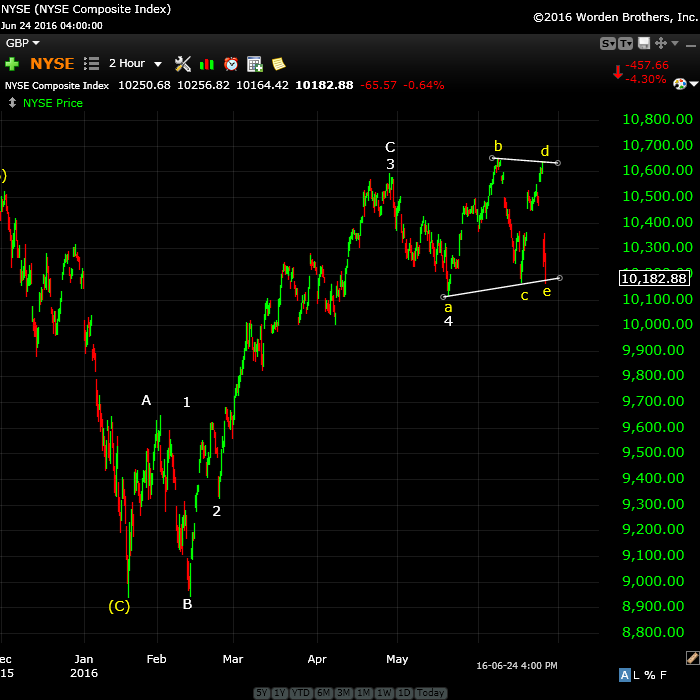
Task: Open the T dropdown button
Action: 625,43
